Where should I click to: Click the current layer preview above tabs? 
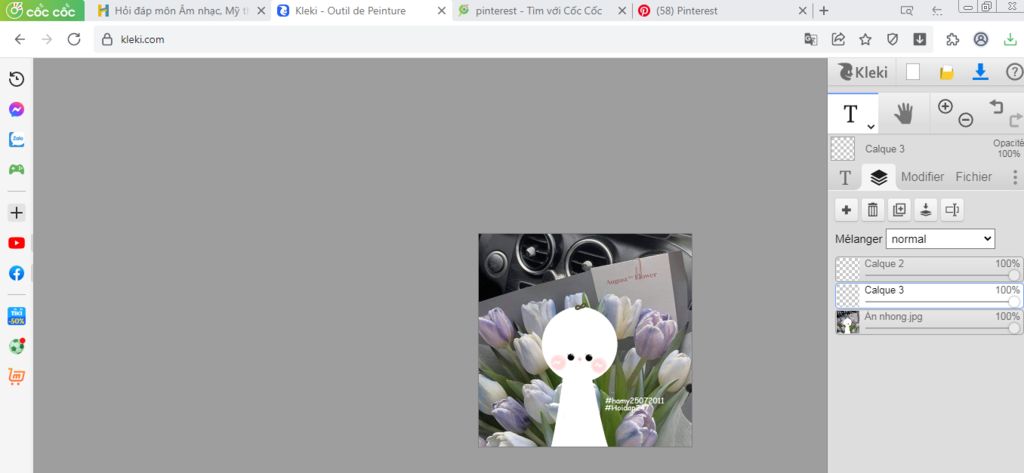(842, 149)
